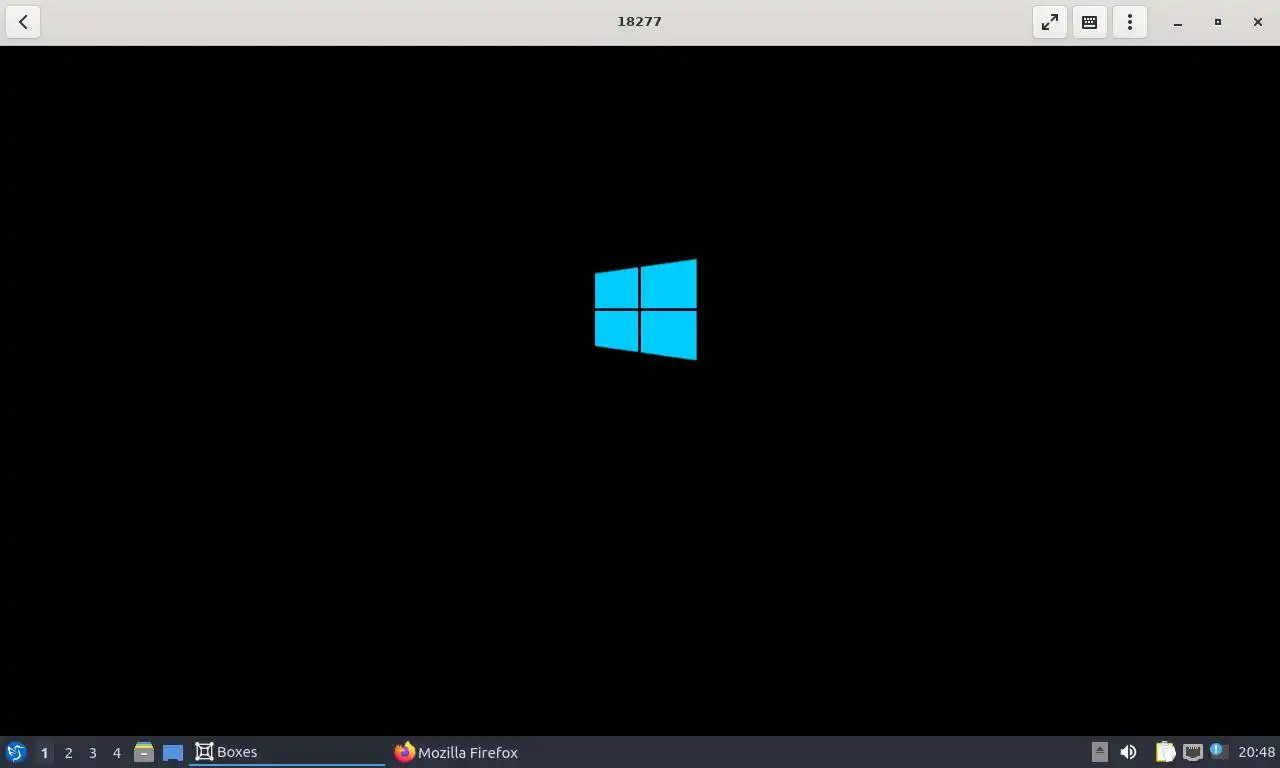The height and width of the screenshot is (768, 1280).
Task: Show the desktop using panel icon
Action: point(173,752)
